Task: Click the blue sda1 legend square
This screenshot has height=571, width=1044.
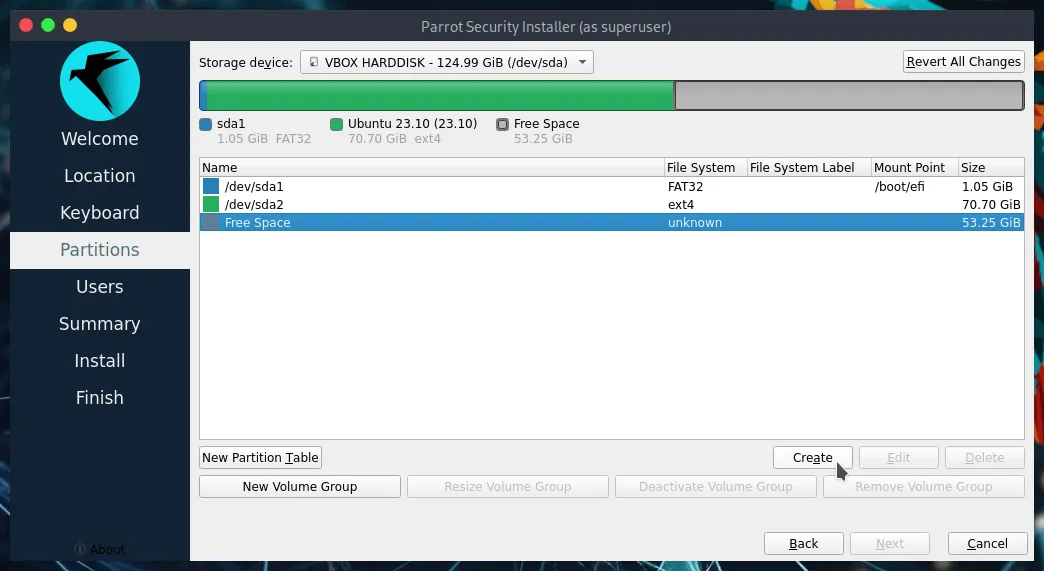Action: [206, 124]
